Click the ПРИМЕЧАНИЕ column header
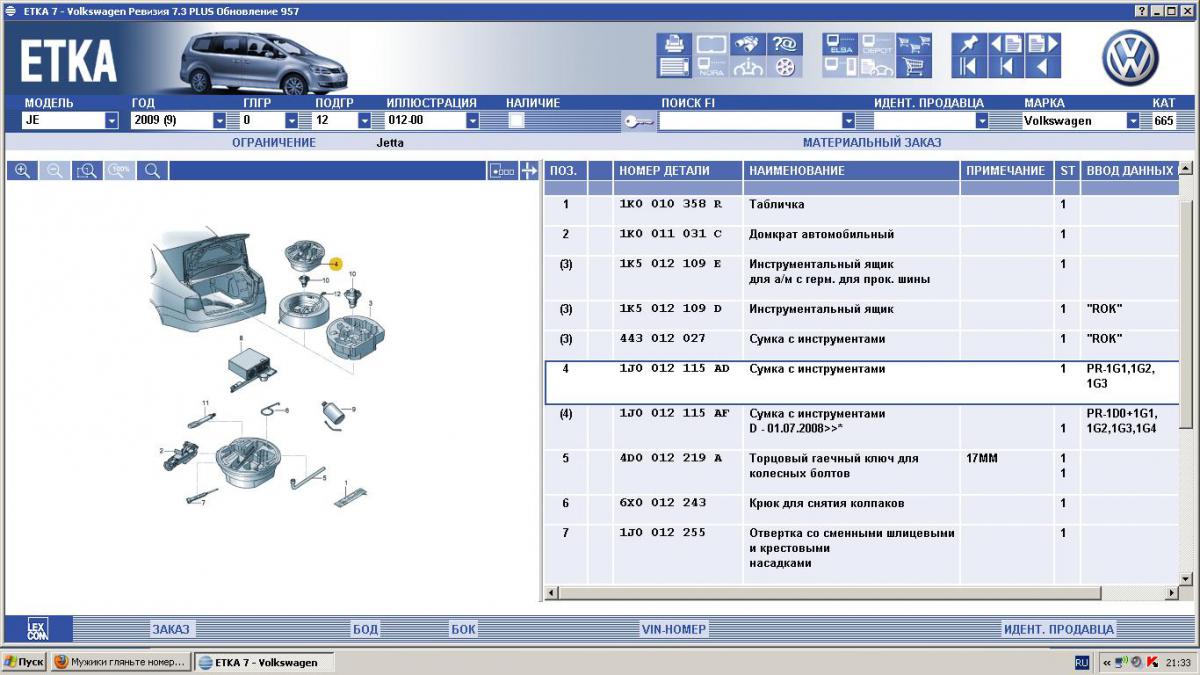This screenshot has width=1200, height=675. [1006, 171]
